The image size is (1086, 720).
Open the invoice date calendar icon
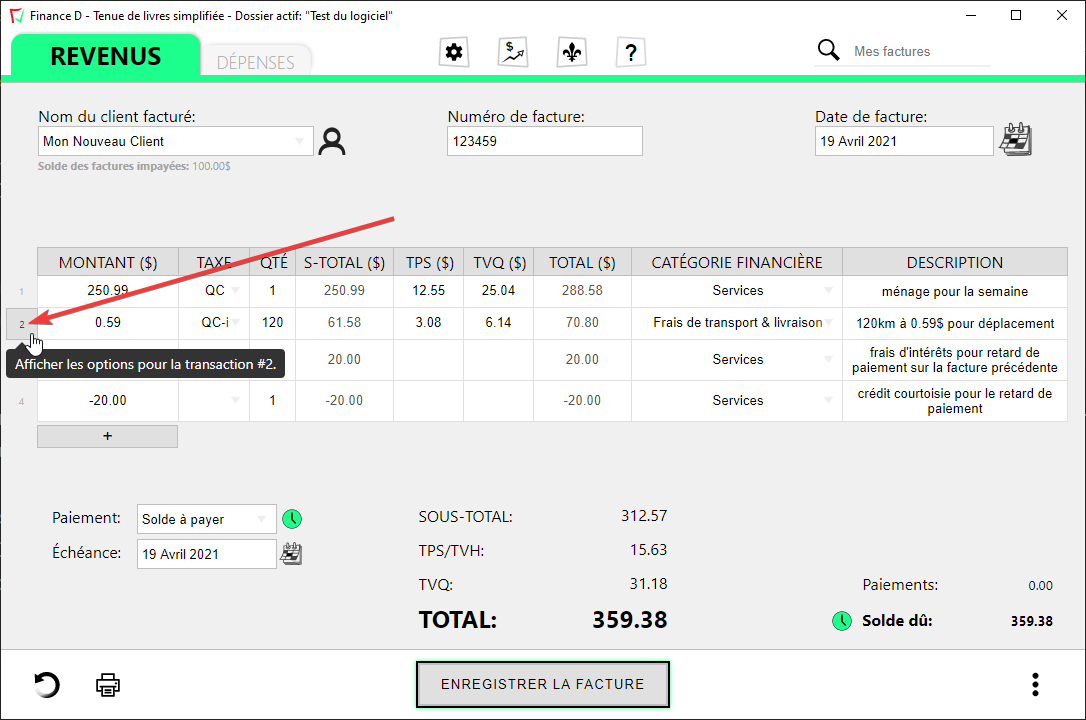pos(1016,140)
